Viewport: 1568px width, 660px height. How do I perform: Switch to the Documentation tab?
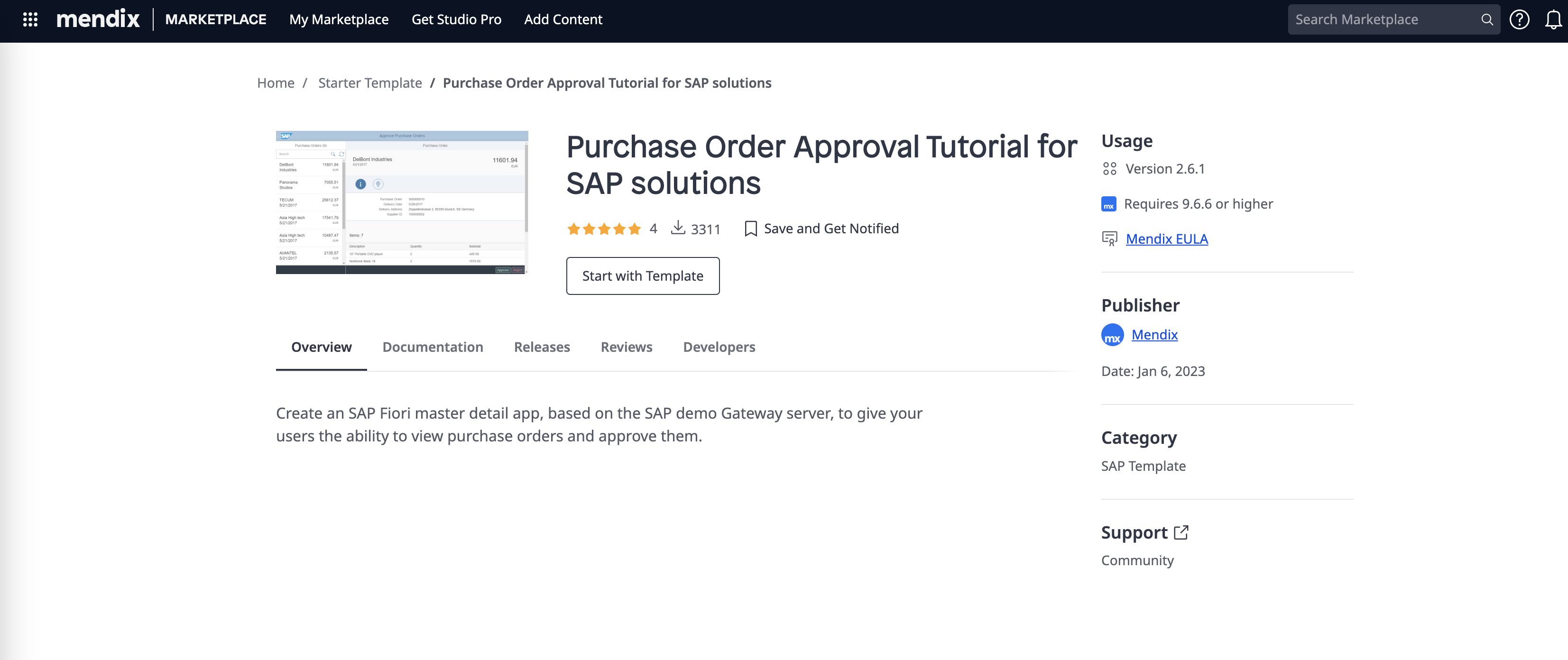(x=433, y=347)
